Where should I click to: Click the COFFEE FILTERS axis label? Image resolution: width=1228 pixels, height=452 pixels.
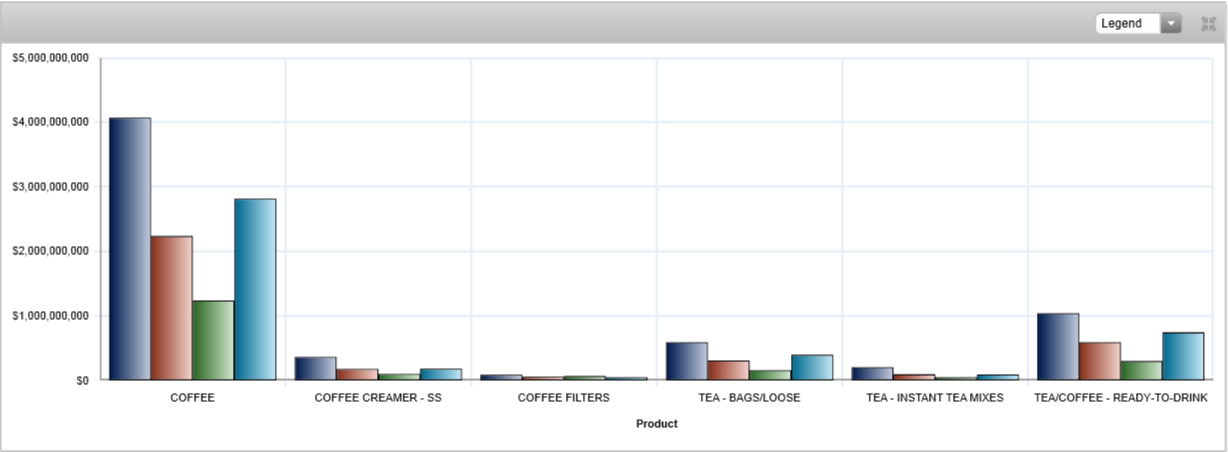(563, 398)
